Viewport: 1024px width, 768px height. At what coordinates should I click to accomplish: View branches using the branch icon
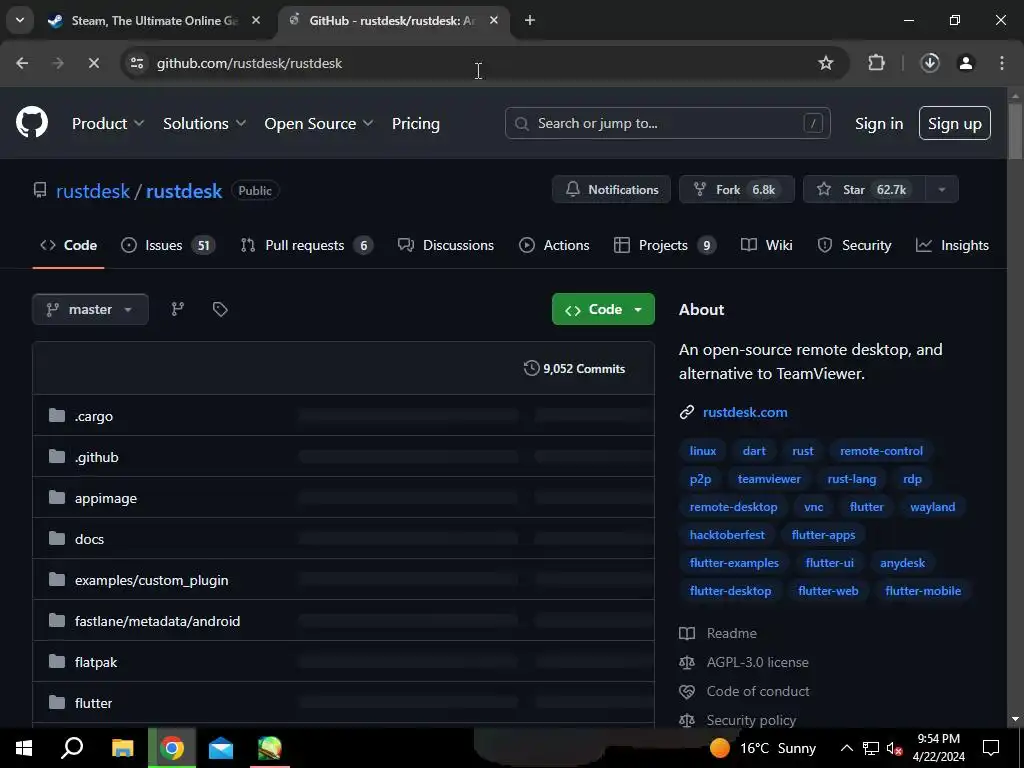(x=178, y=310)
